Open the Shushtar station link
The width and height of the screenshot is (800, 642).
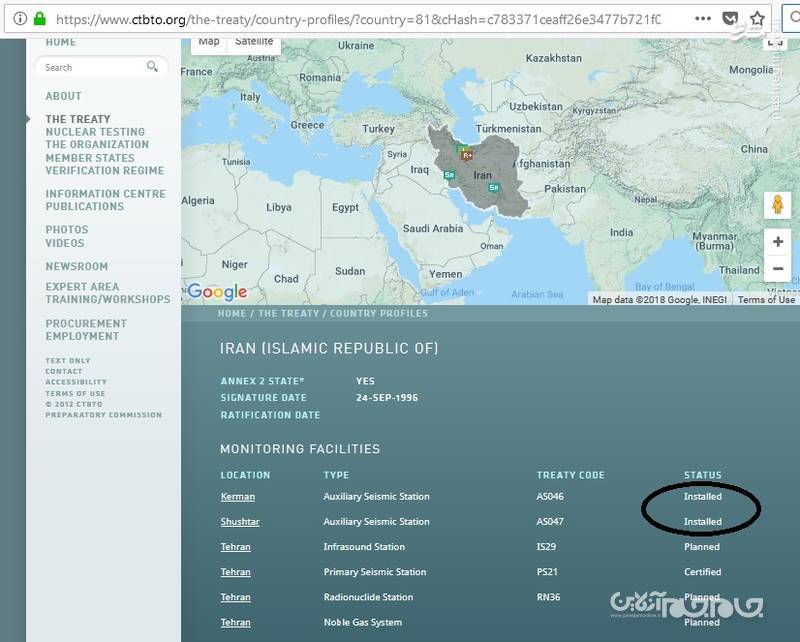pos(240,522)
